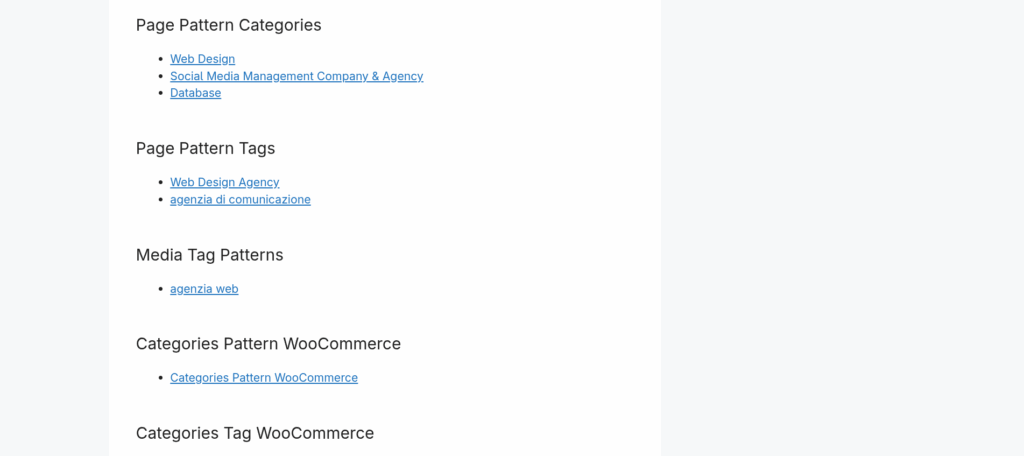Click the bullet next to Web Design Agency
This screenshot has width=1024, height=456.
click(161, 182)
